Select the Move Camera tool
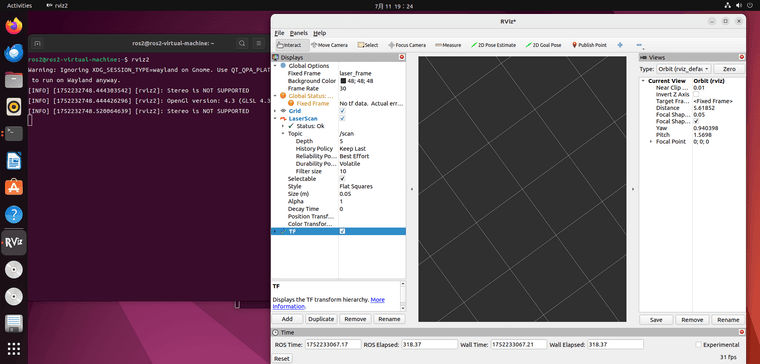The width and height of the screenshot is (760, 364). (x=330, y=45)
